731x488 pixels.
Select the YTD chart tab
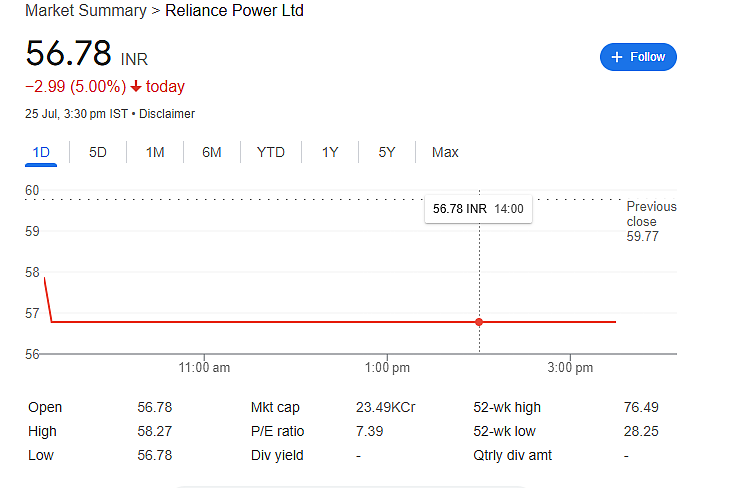tap(270, 152)
